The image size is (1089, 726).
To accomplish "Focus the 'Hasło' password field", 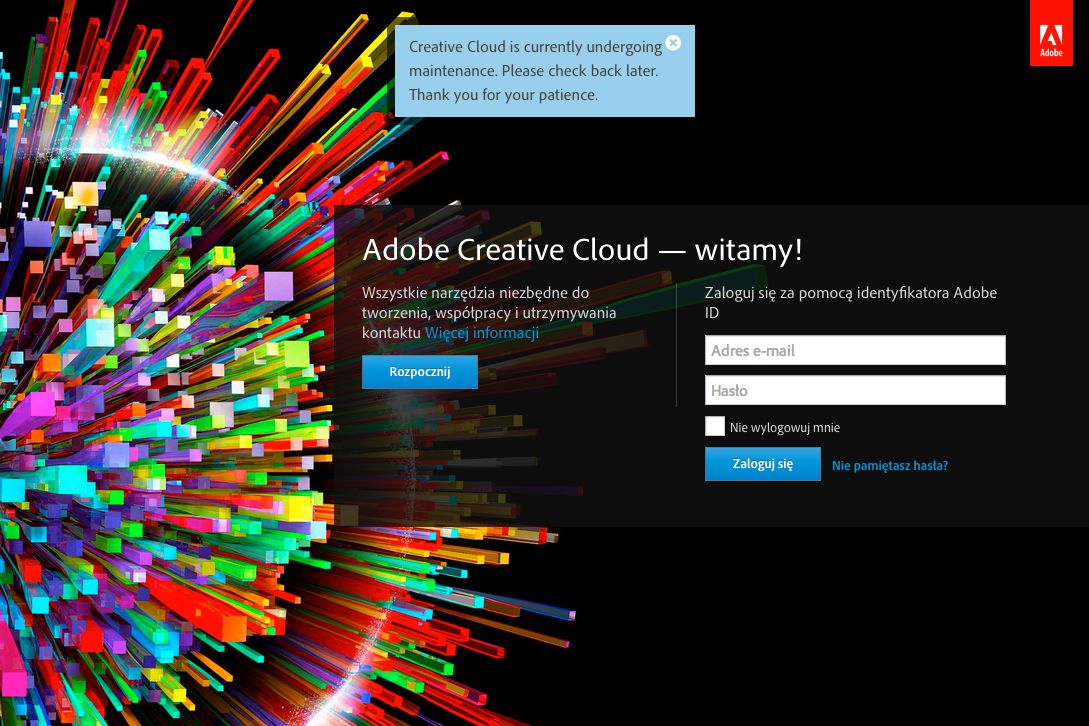I will pos(855,390).
